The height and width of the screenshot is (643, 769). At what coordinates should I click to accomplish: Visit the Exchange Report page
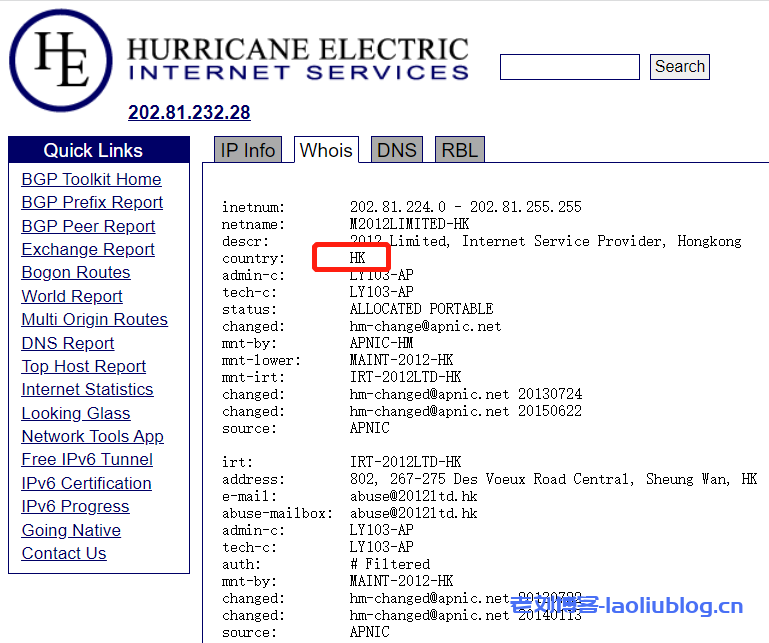[x=88, y=249]
